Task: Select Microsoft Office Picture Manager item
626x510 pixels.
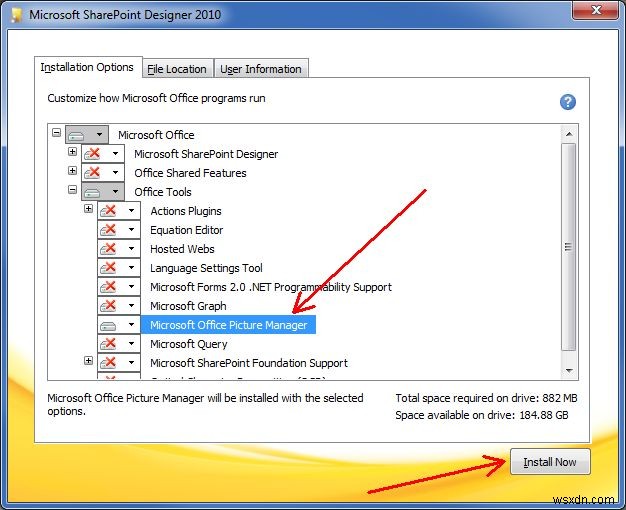Action: [228, 325]
